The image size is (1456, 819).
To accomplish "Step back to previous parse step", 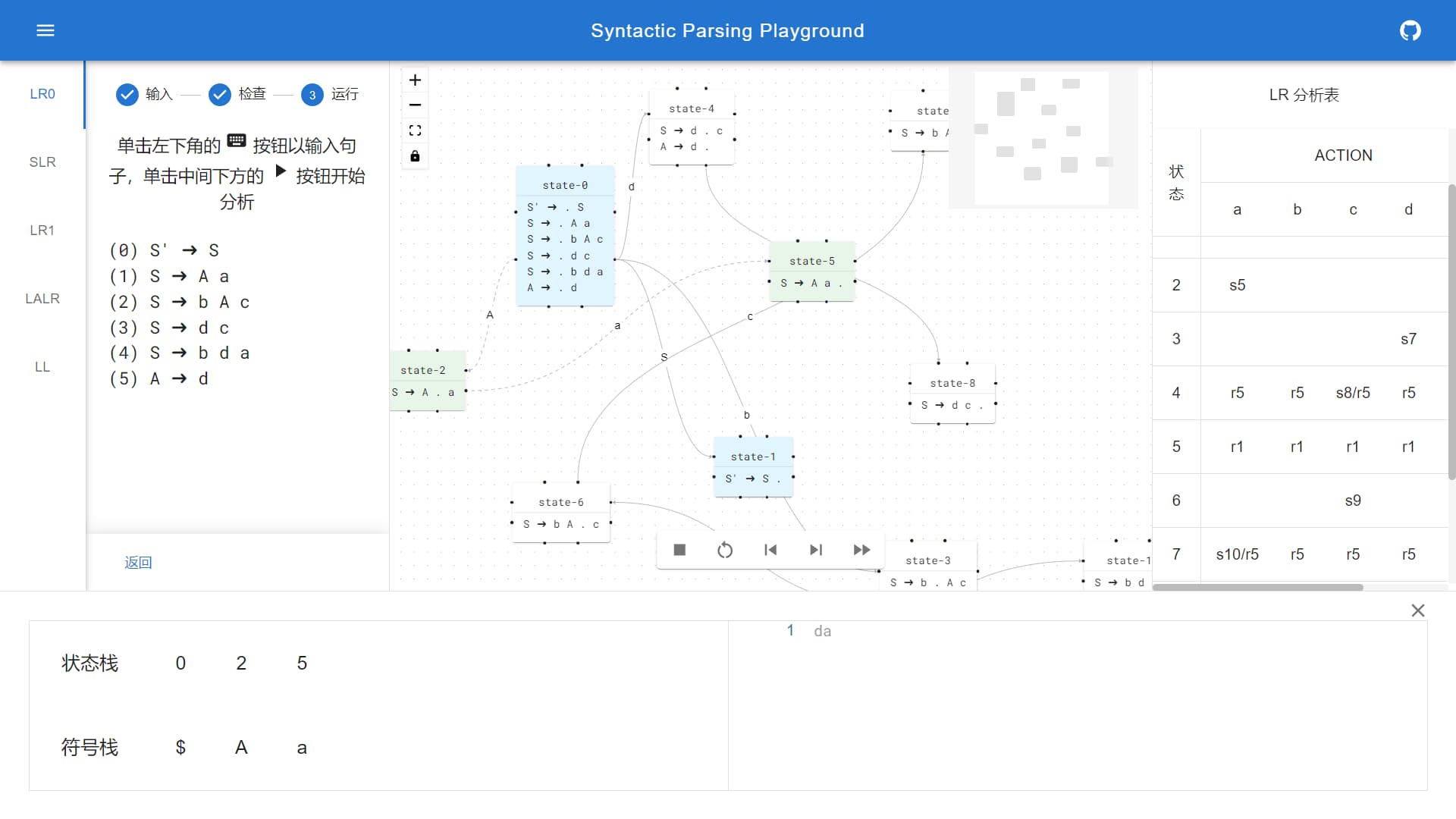I will (770, 550).
